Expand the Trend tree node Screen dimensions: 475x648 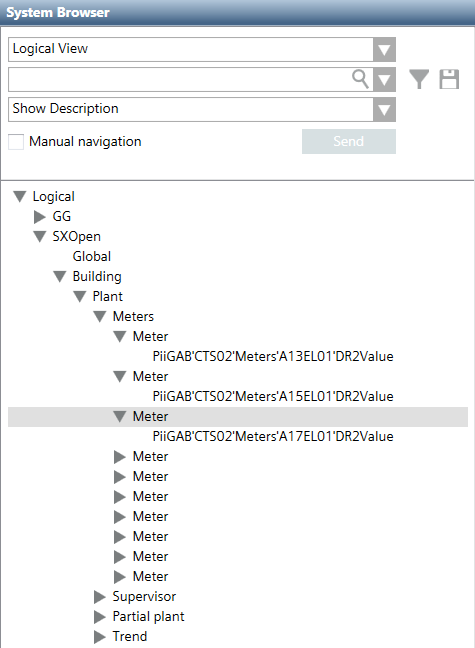click(100, 636)
